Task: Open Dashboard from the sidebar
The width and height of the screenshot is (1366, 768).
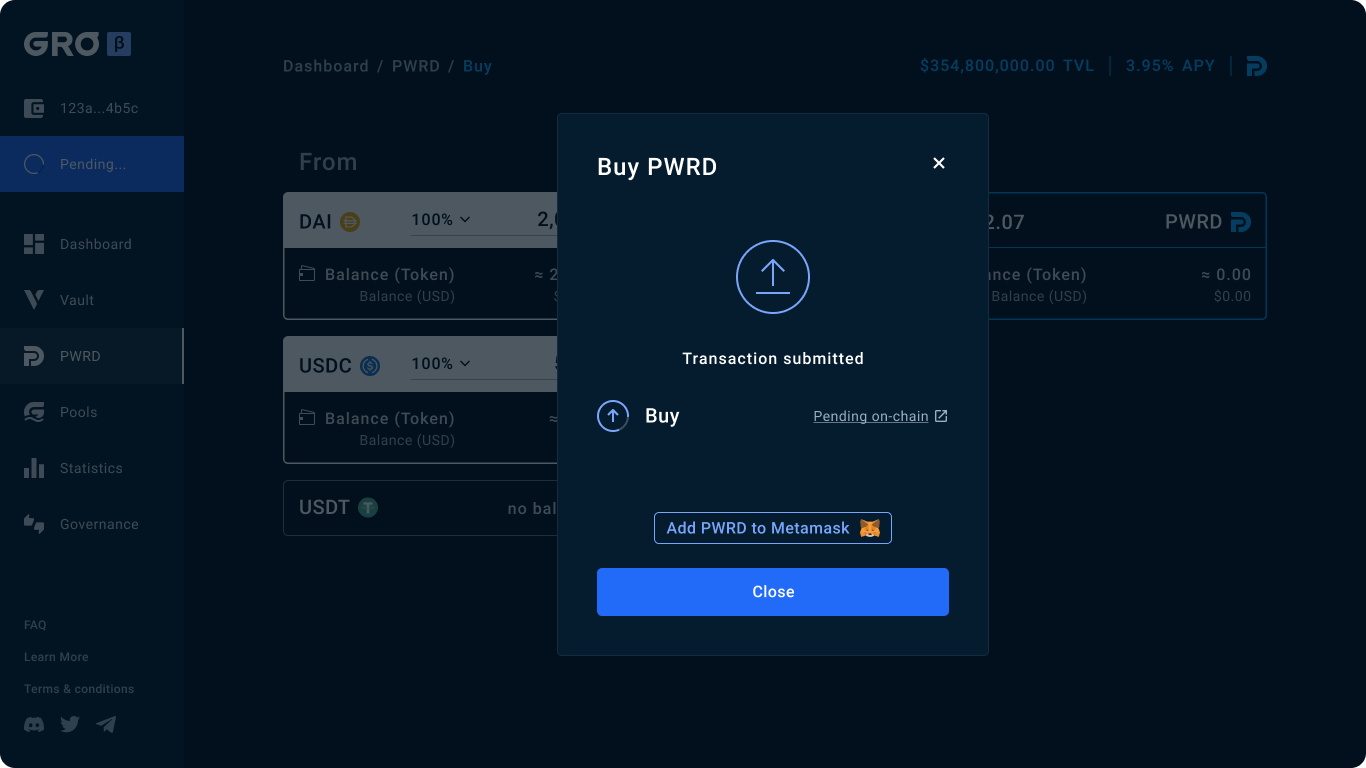Action: click(x=92, y=244)
